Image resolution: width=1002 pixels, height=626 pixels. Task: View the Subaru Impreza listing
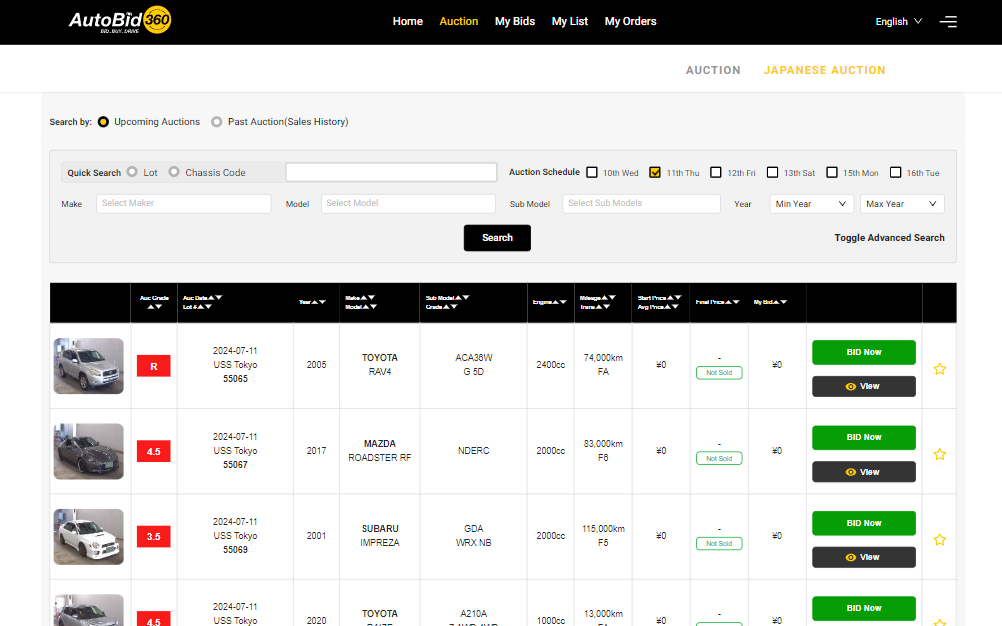[863, 557]
